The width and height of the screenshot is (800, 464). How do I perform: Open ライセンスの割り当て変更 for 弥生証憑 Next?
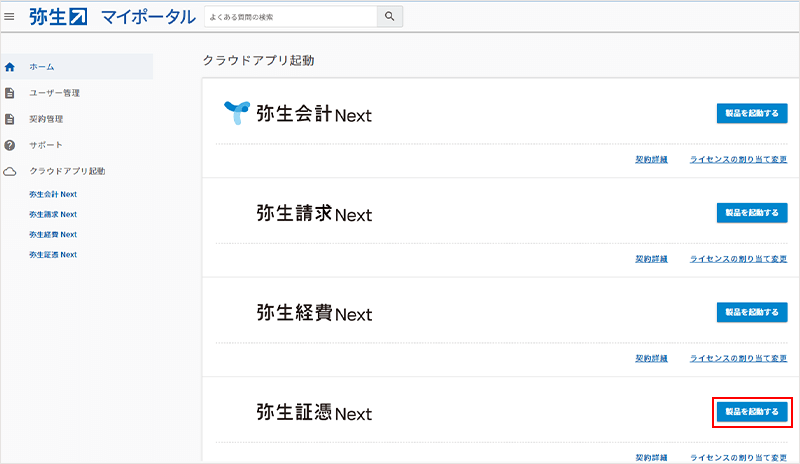pos(738,458)
